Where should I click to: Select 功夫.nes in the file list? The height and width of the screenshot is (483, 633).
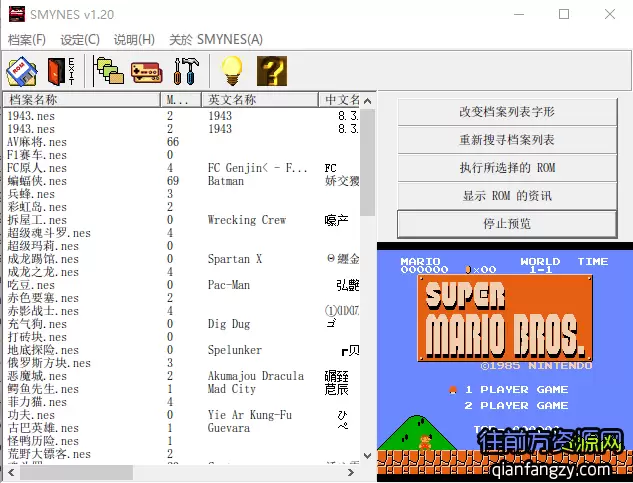(x=31, y=415)
